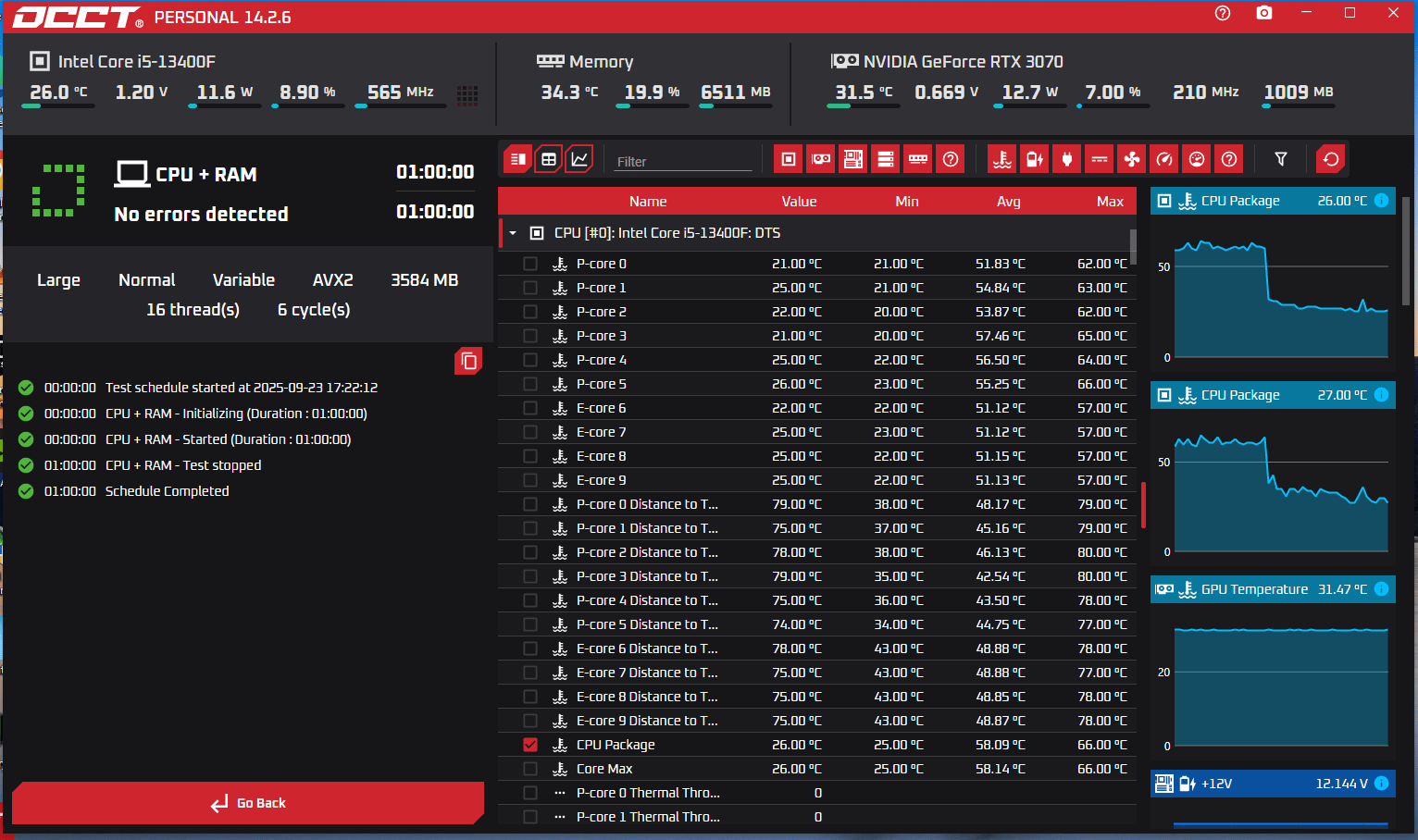Viewport: 1418px width, 840px height.
Task: Toggle the storage drive filter icon
Action: [886, 159]
